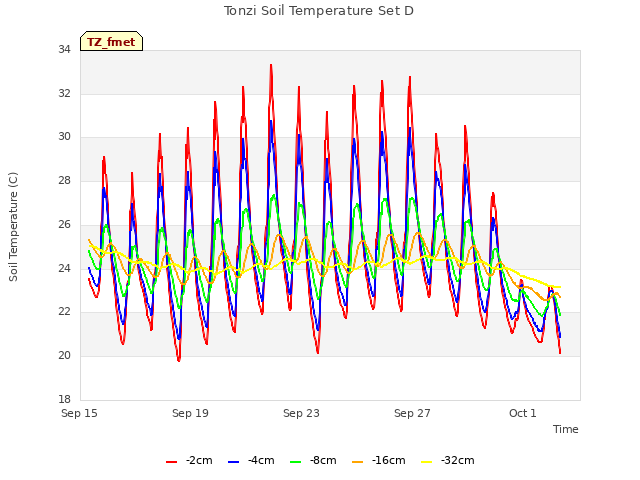Screen dimensions: 640x480
Task: Click the red -2cm legend swatch
Action: 171,462
